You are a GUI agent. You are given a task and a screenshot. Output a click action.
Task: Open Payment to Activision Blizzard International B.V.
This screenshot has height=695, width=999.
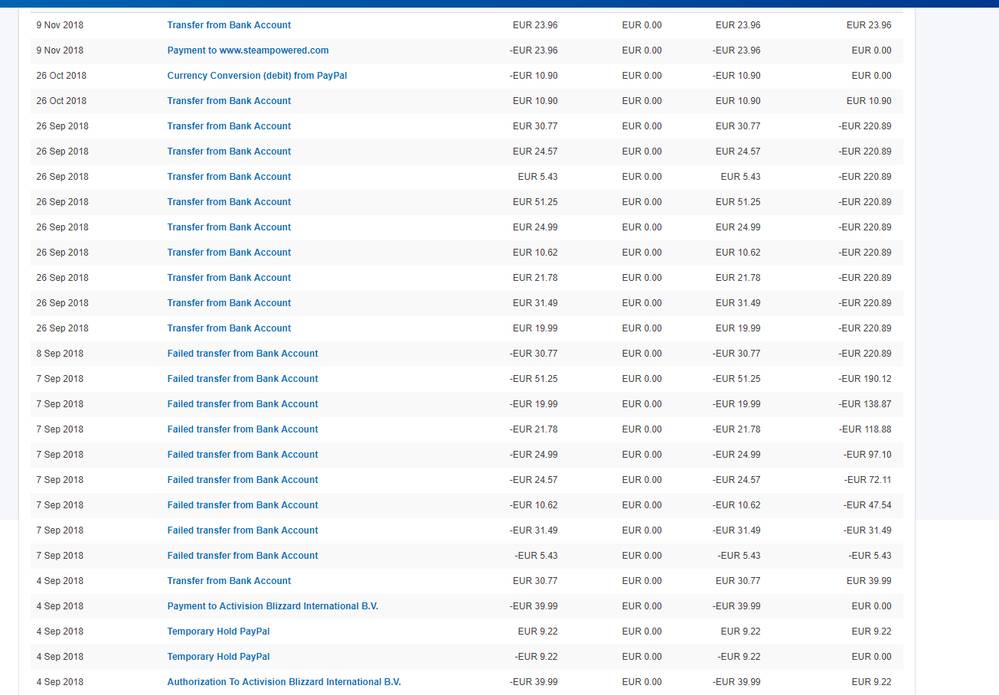pyautogui.click(x=273, y=606)
